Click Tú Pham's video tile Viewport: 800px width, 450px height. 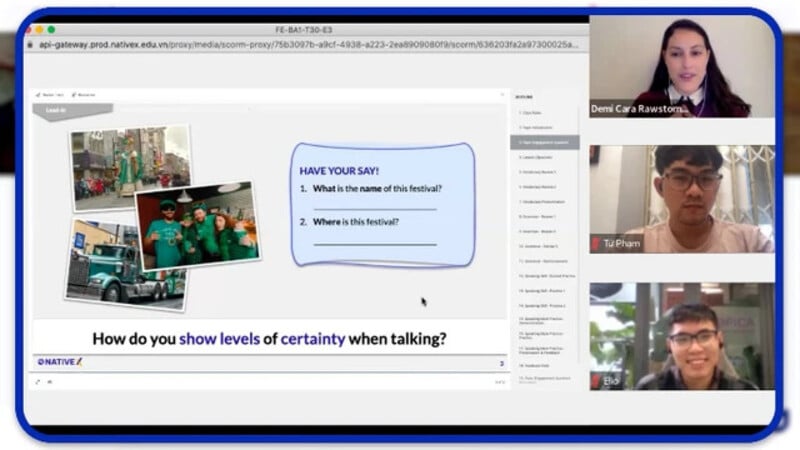point(682,198)
